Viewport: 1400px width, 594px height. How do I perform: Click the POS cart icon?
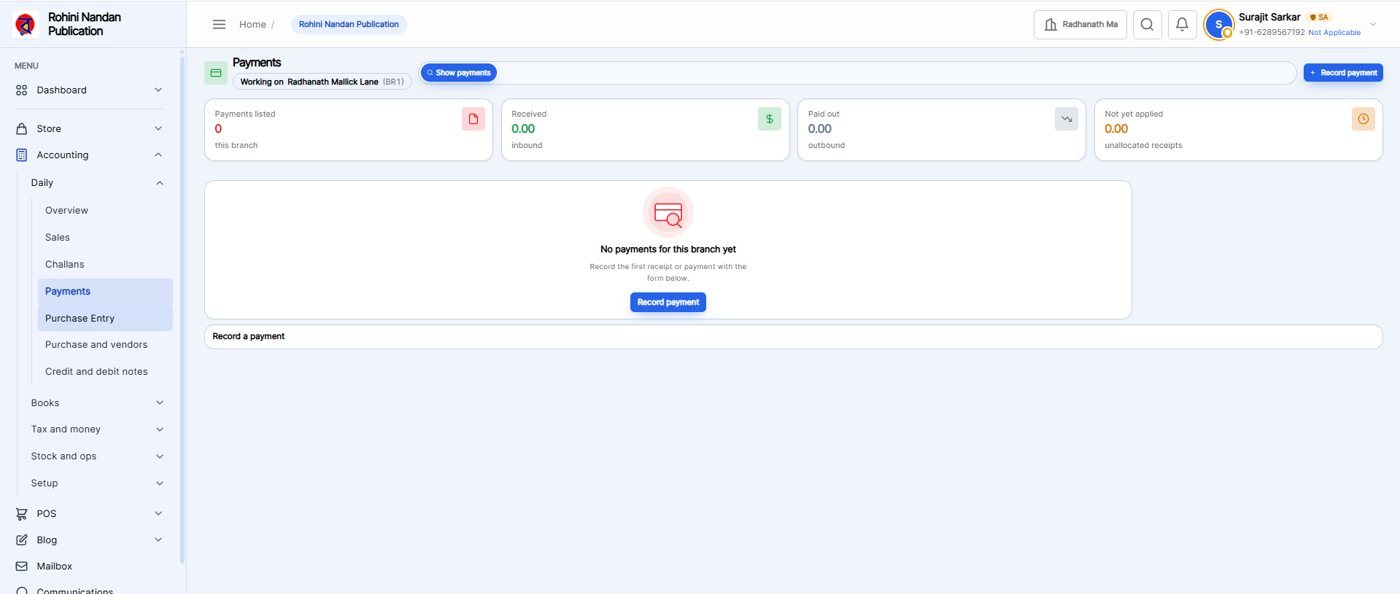pyautogui.click(x=22, y=514)
